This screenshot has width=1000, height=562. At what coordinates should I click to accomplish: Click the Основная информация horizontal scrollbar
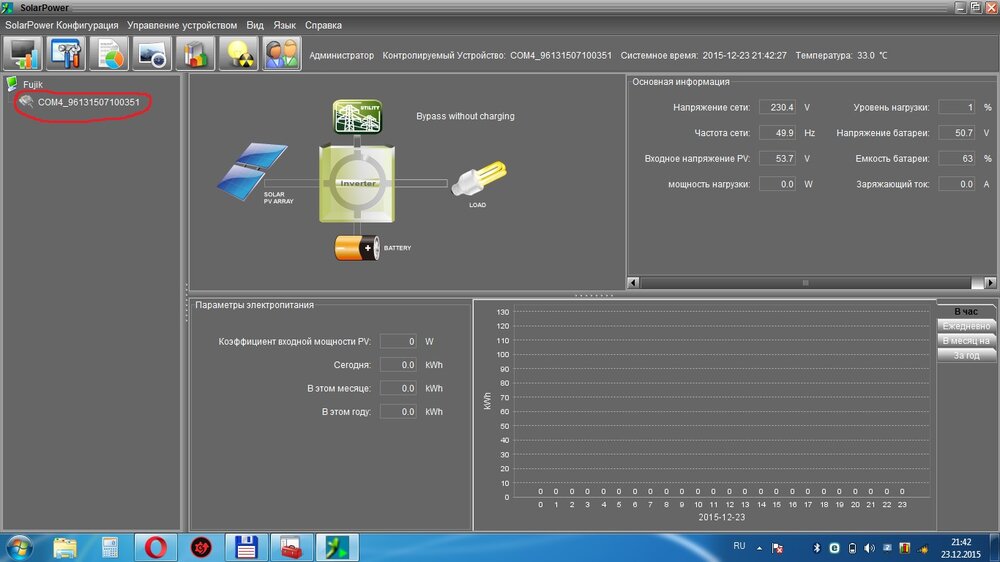805,283
